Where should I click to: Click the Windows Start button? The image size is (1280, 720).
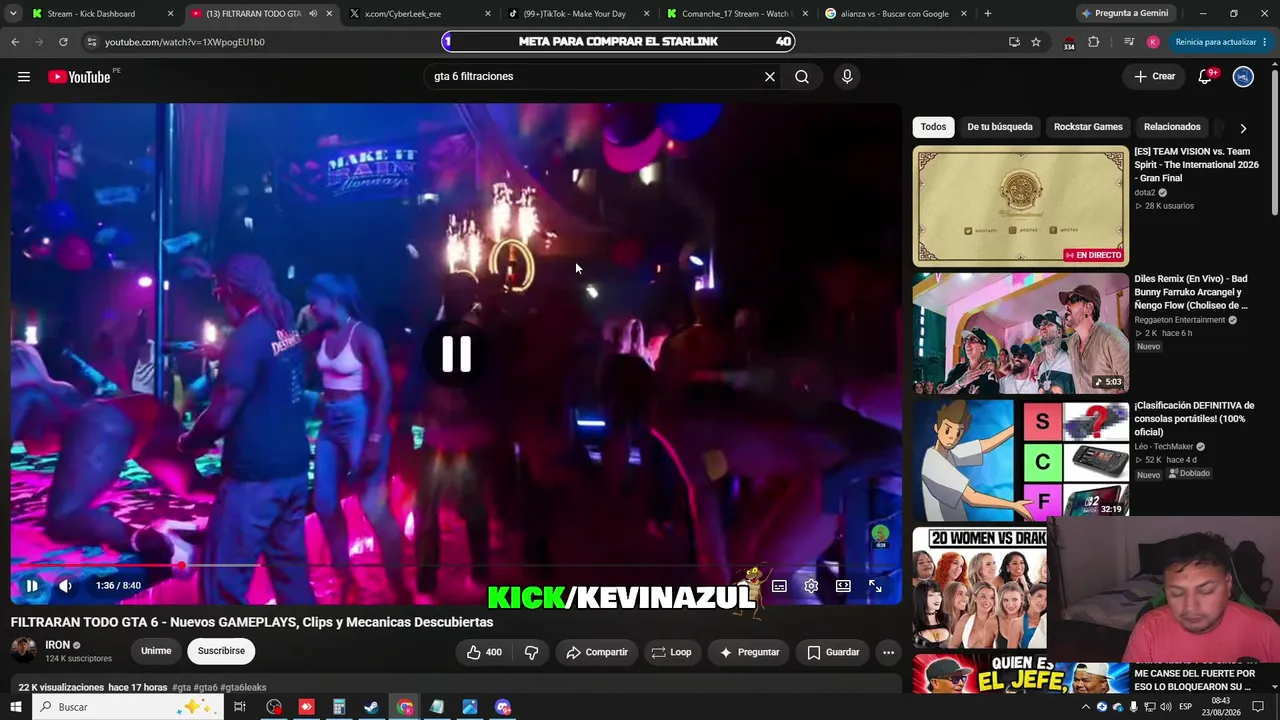coord(15,707)
